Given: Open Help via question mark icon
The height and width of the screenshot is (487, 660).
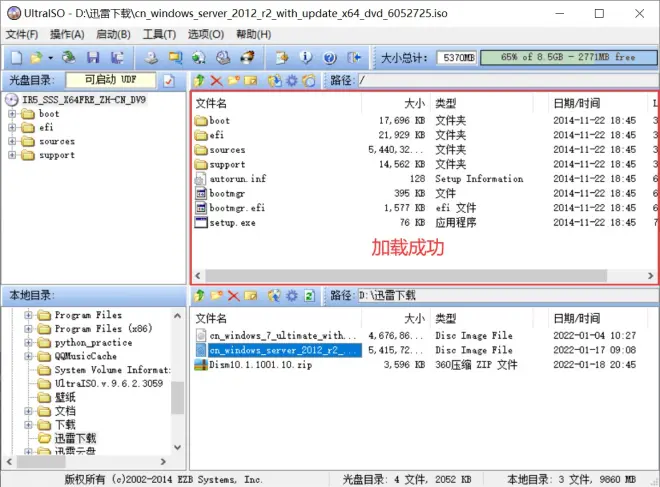Looking at the screenshot, I should pos(330,57).
